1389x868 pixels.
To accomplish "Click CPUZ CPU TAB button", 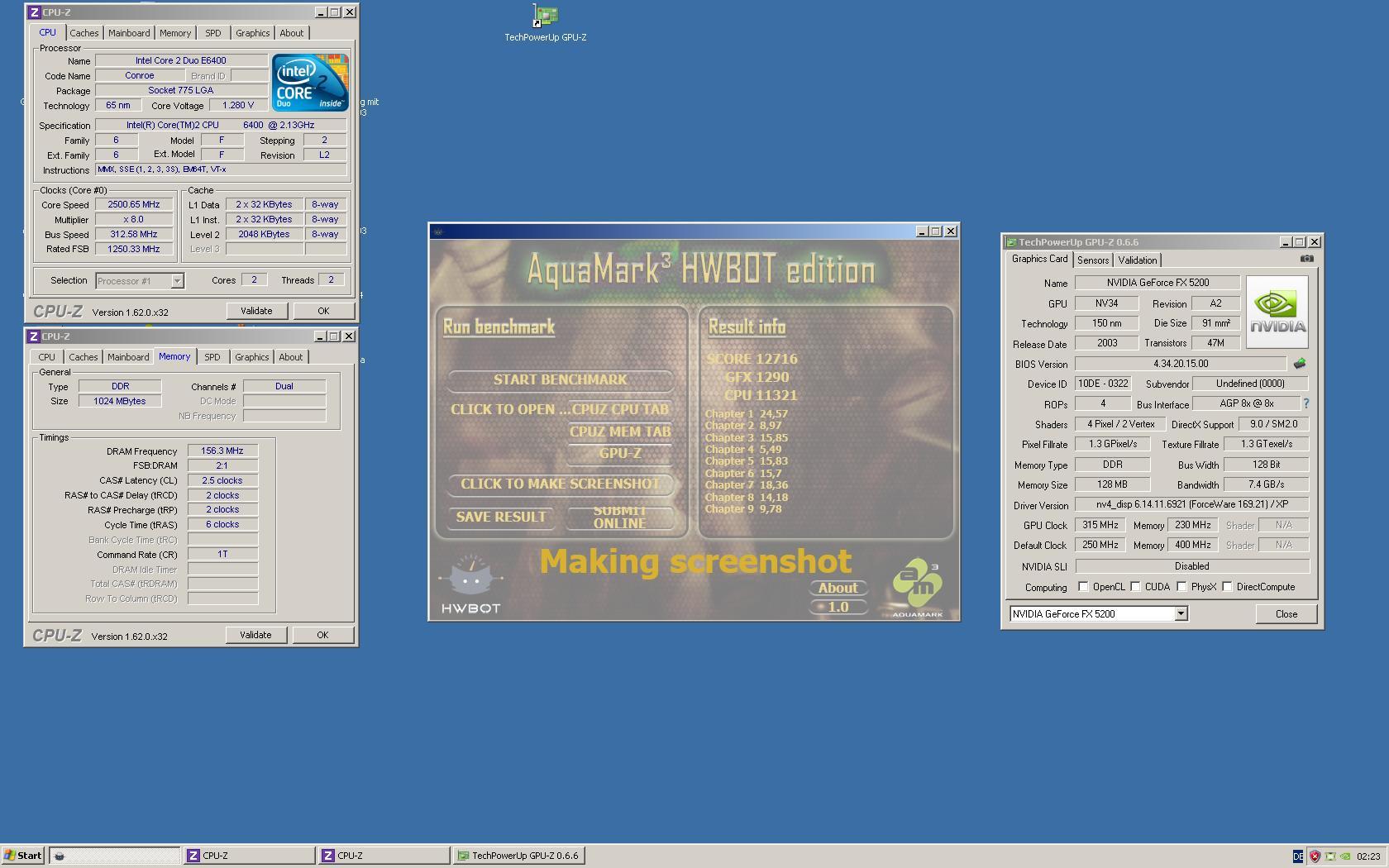I will [x=619, y=409].
